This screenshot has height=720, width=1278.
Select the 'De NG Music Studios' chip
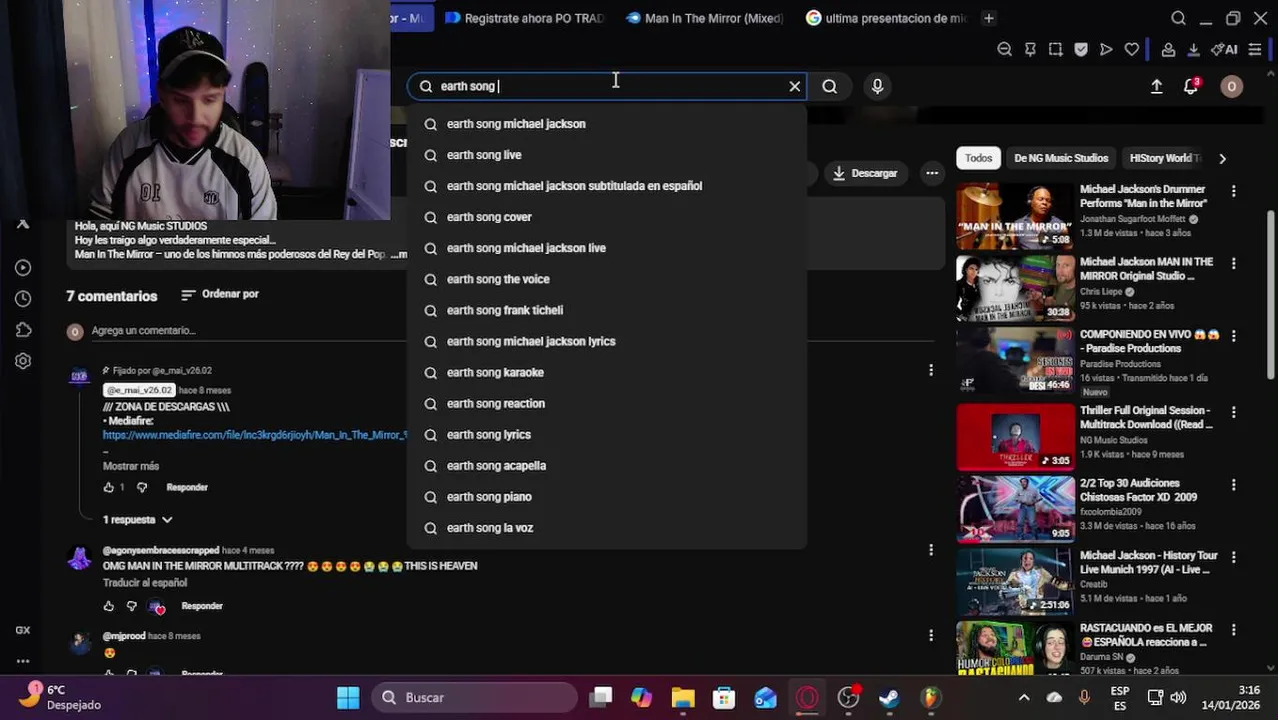point(1061,158)
